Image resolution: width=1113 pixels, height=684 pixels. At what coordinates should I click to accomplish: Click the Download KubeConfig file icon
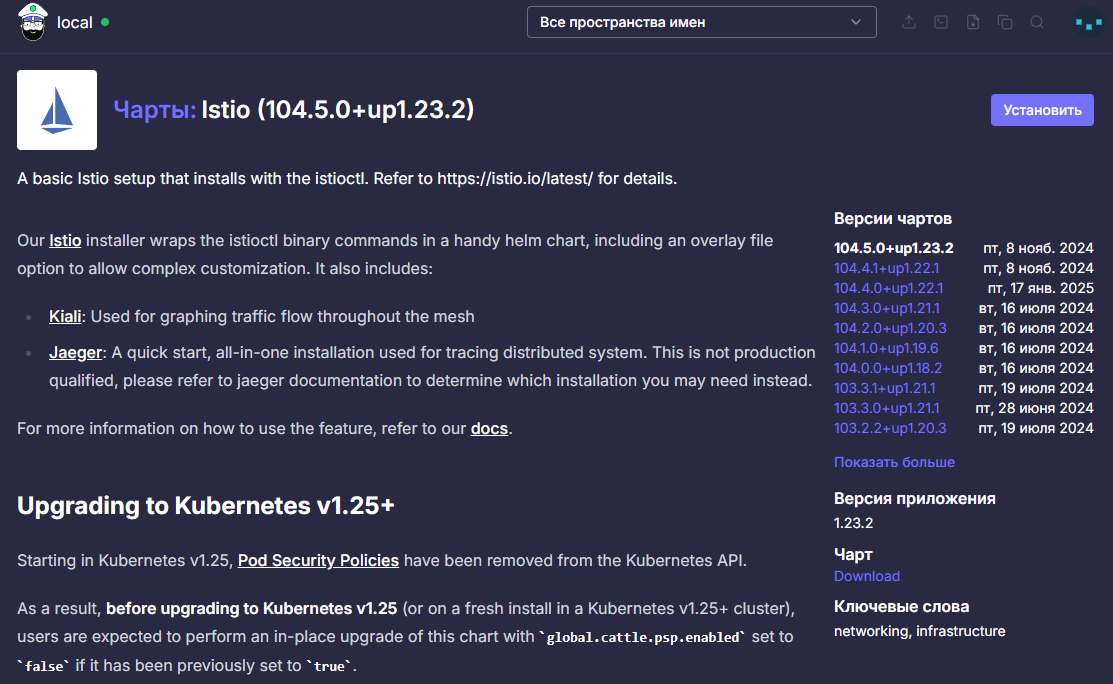coord(972,22)
